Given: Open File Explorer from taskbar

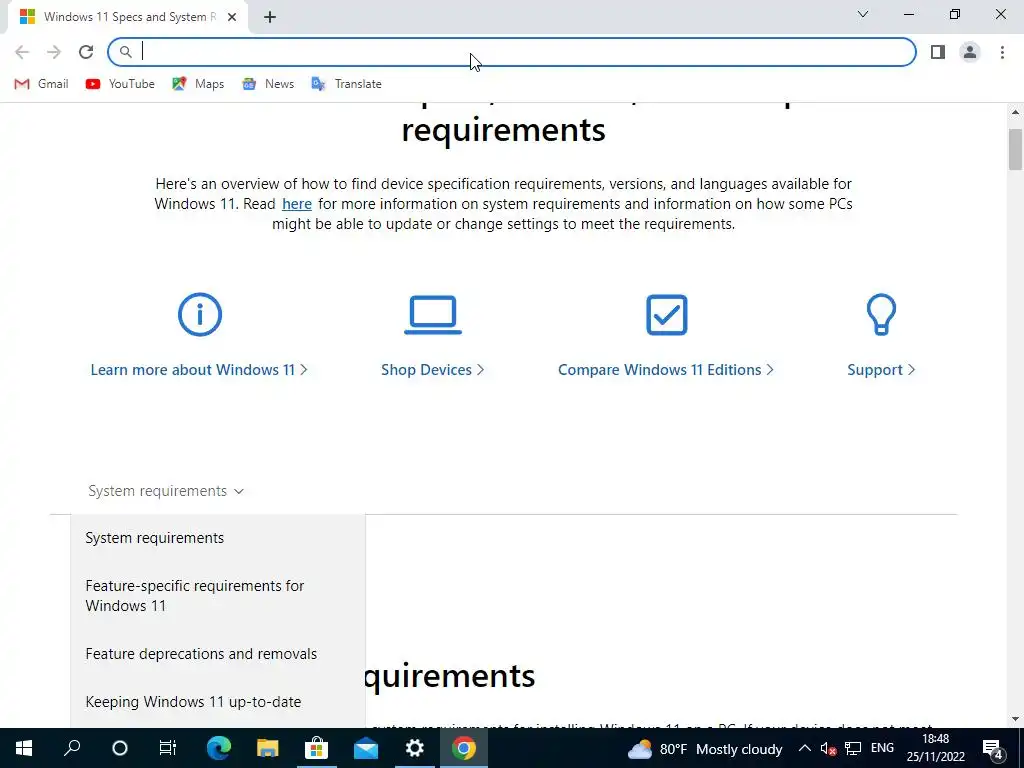Looking at the screenshot, I should (x=268, y=748).
